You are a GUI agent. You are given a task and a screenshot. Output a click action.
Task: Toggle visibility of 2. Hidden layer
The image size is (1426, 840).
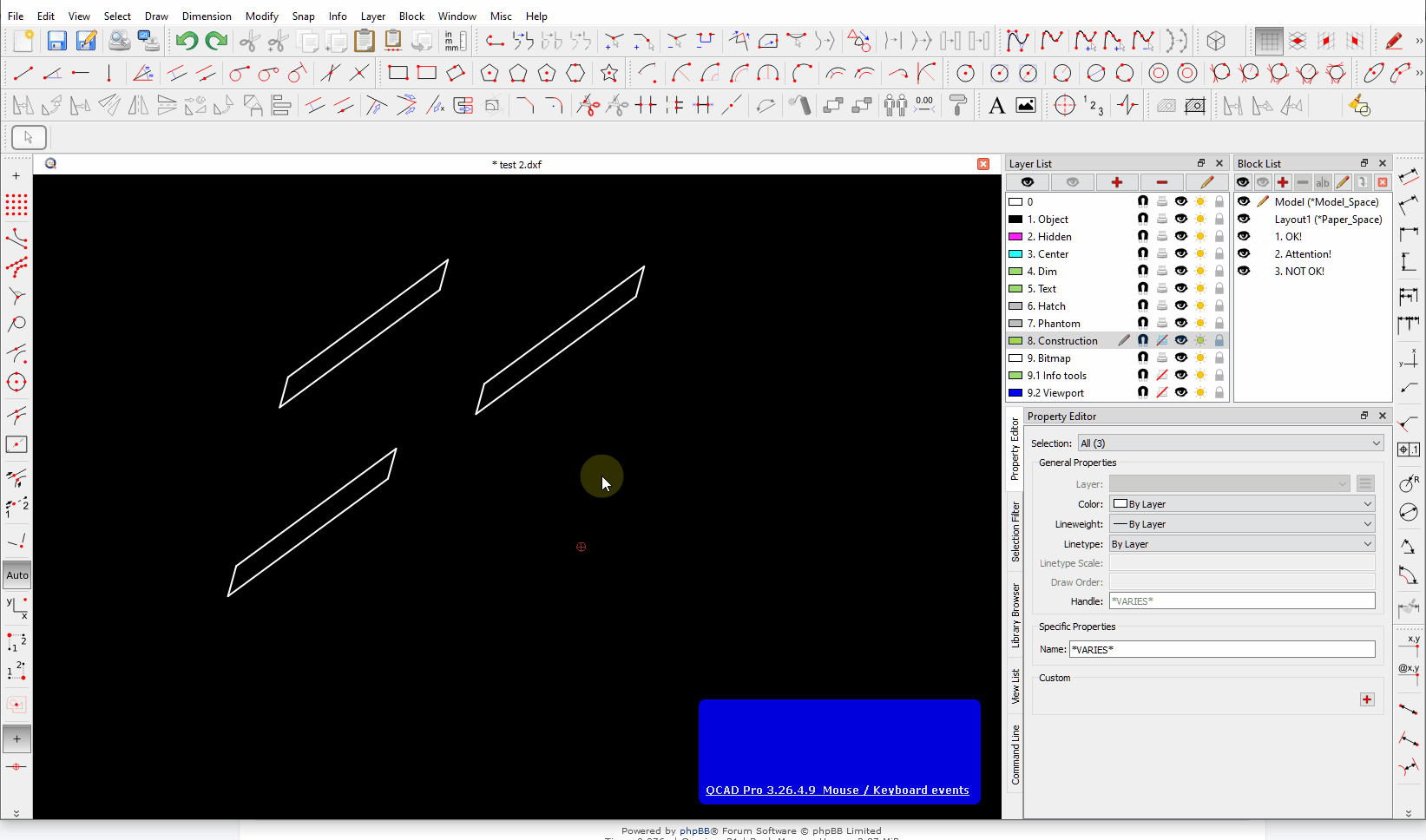click(x=1181, y=236)
